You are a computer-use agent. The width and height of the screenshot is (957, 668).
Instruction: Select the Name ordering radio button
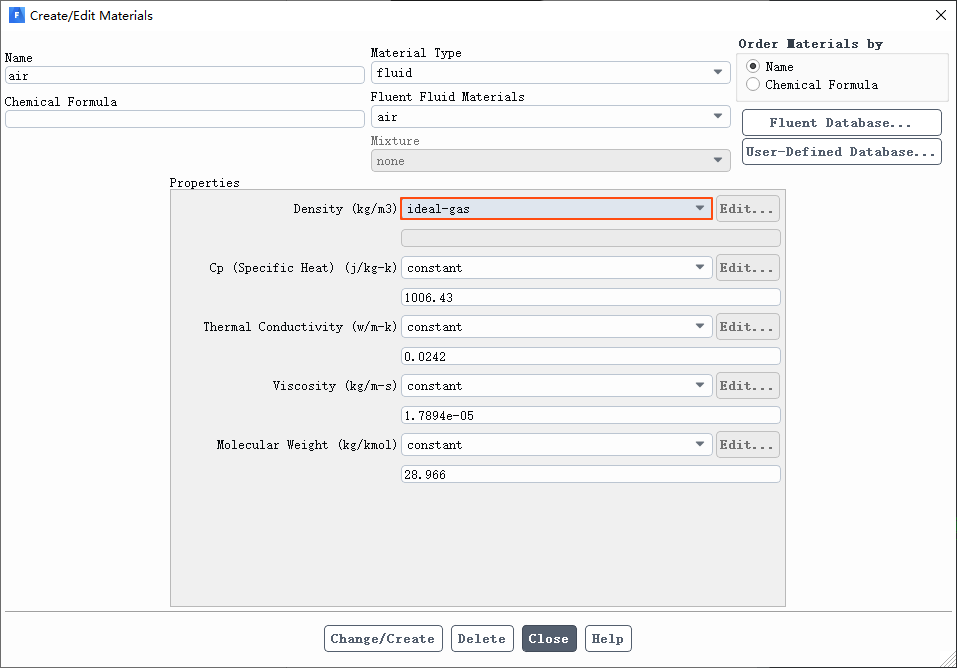pos(753,67)
